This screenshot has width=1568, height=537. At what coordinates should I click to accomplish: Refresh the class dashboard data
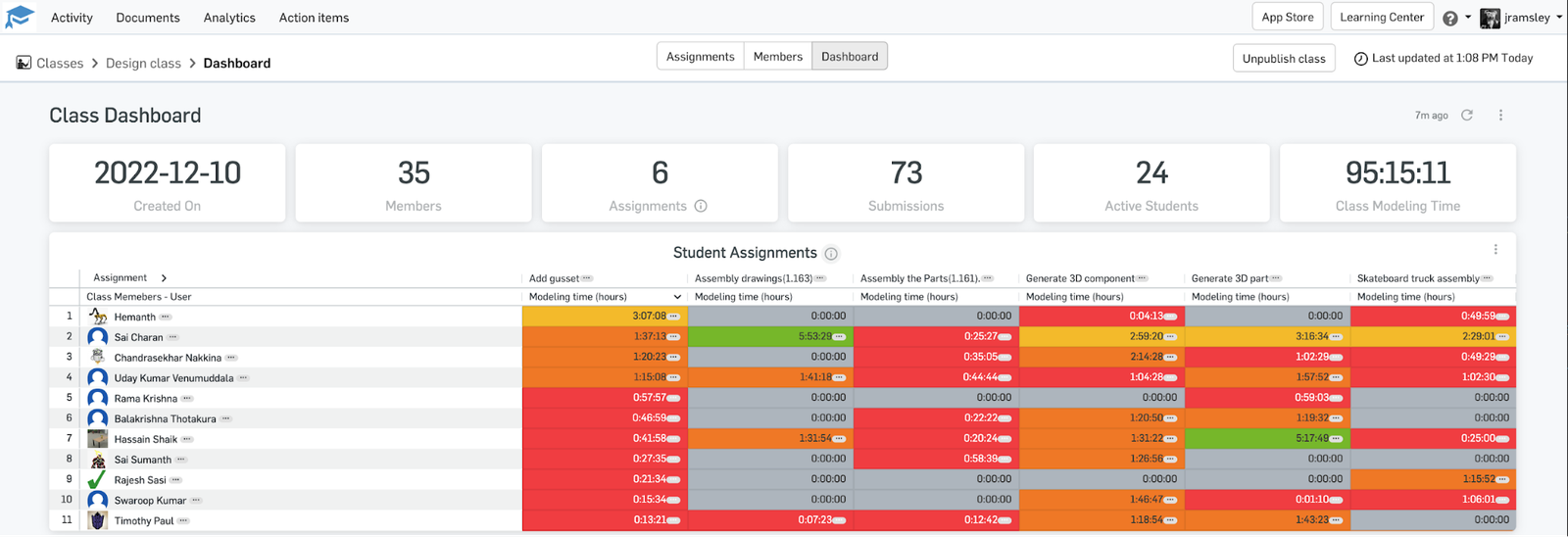(1467, 115)
